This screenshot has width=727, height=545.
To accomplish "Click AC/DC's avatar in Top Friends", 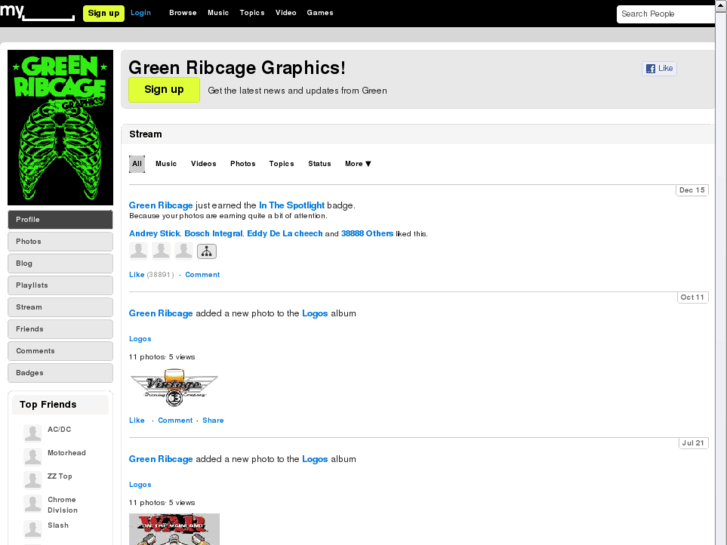I will (33, 433).
